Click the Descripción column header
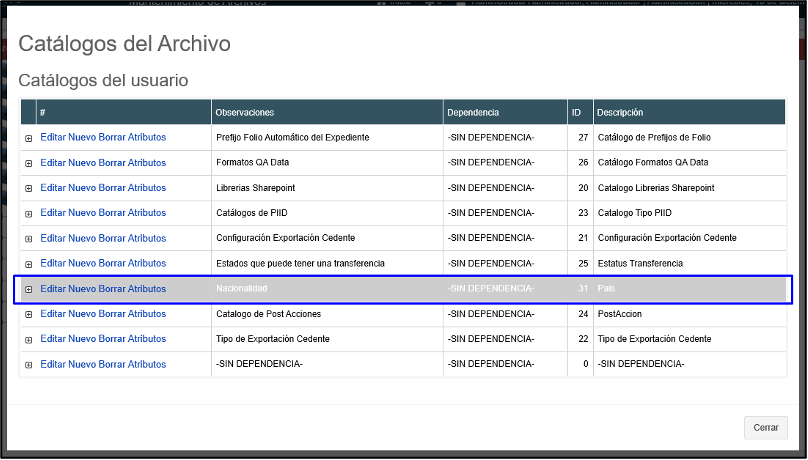Screen dimensions: 808x460 tap(620, 112)
